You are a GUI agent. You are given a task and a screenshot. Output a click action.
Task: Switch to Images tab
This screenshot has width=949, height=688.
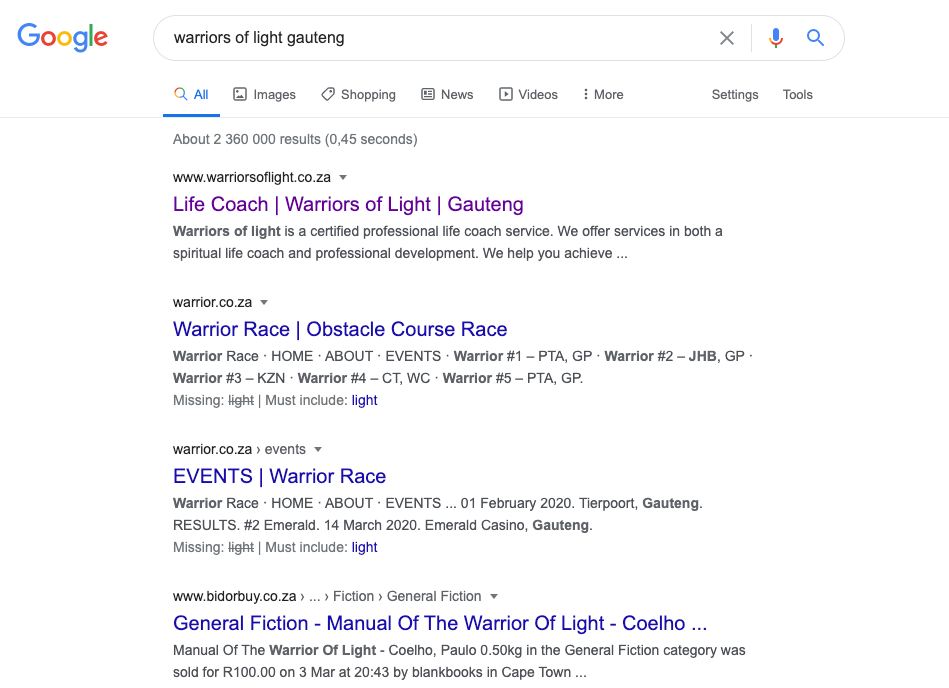point(264,94)
